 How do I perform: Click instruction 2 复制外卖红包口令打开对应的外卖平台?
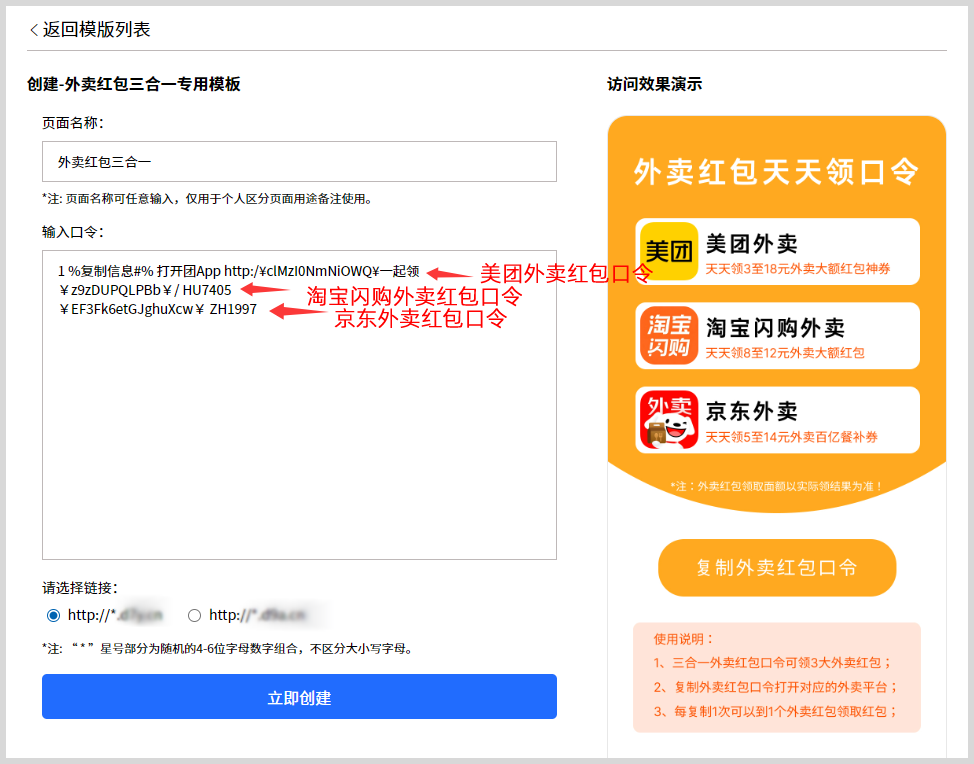(776, 687)
